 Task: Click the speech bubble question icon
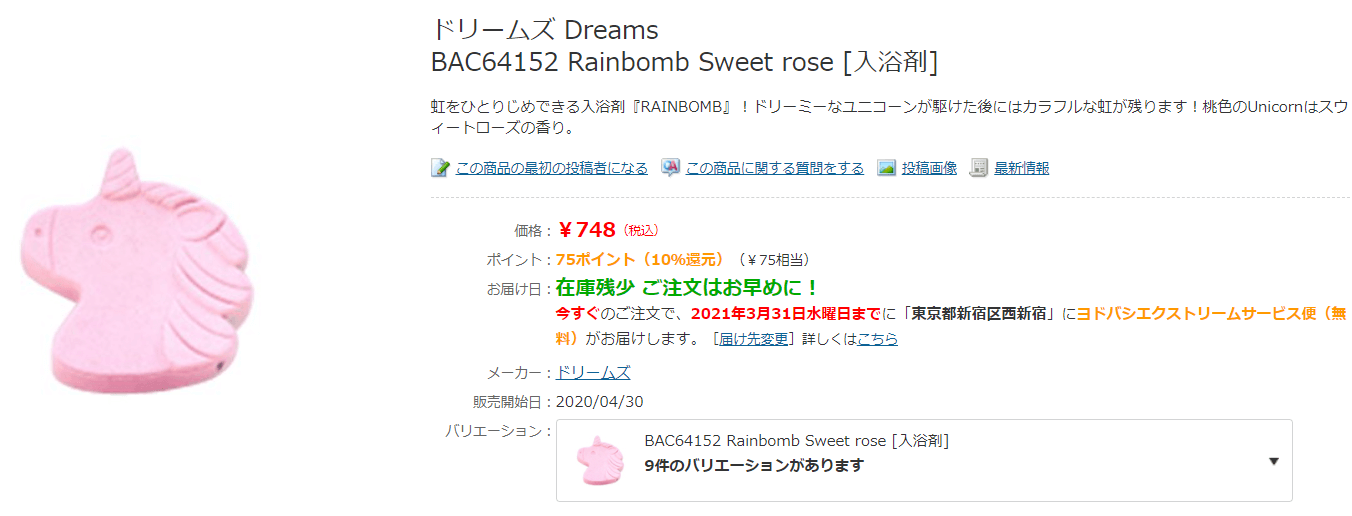point(670,168)
